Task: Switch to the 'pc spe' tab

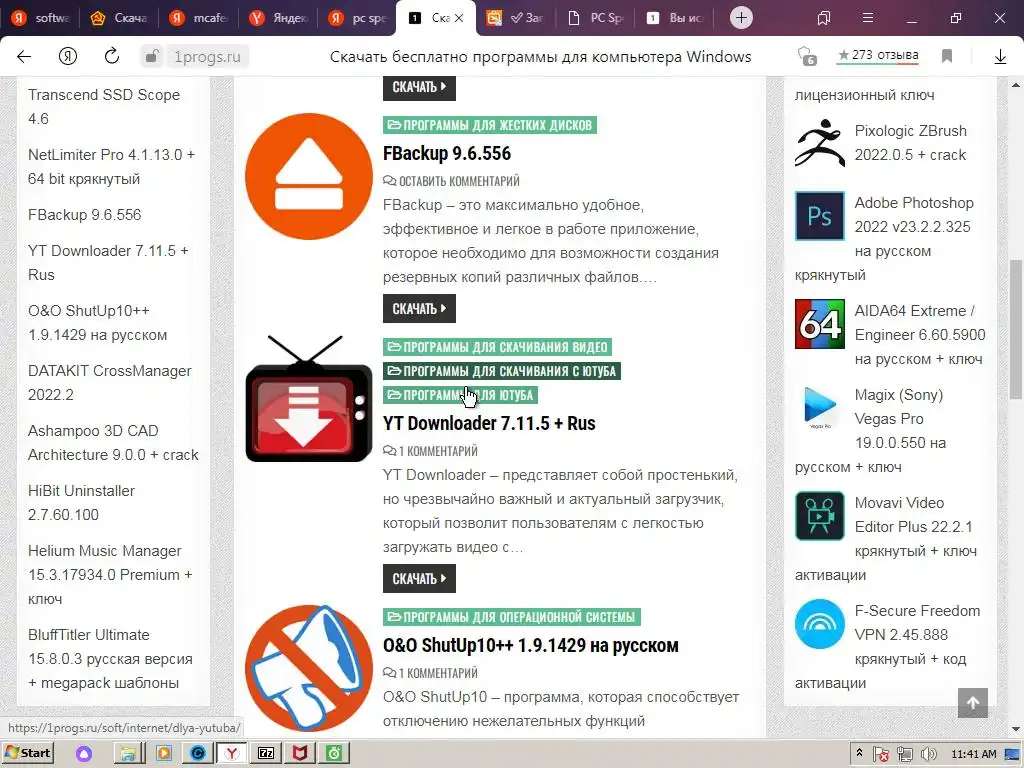Action: [357, 18]
